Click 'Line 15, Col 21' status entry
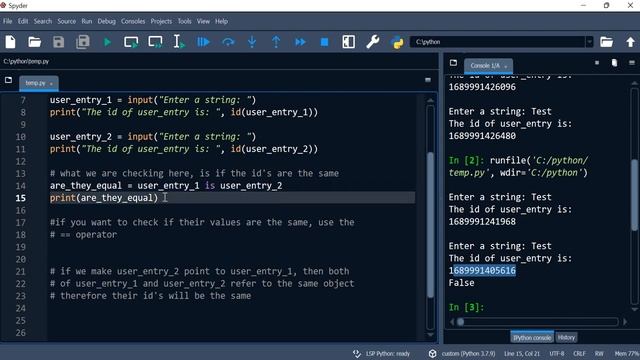 click(522, 353)
